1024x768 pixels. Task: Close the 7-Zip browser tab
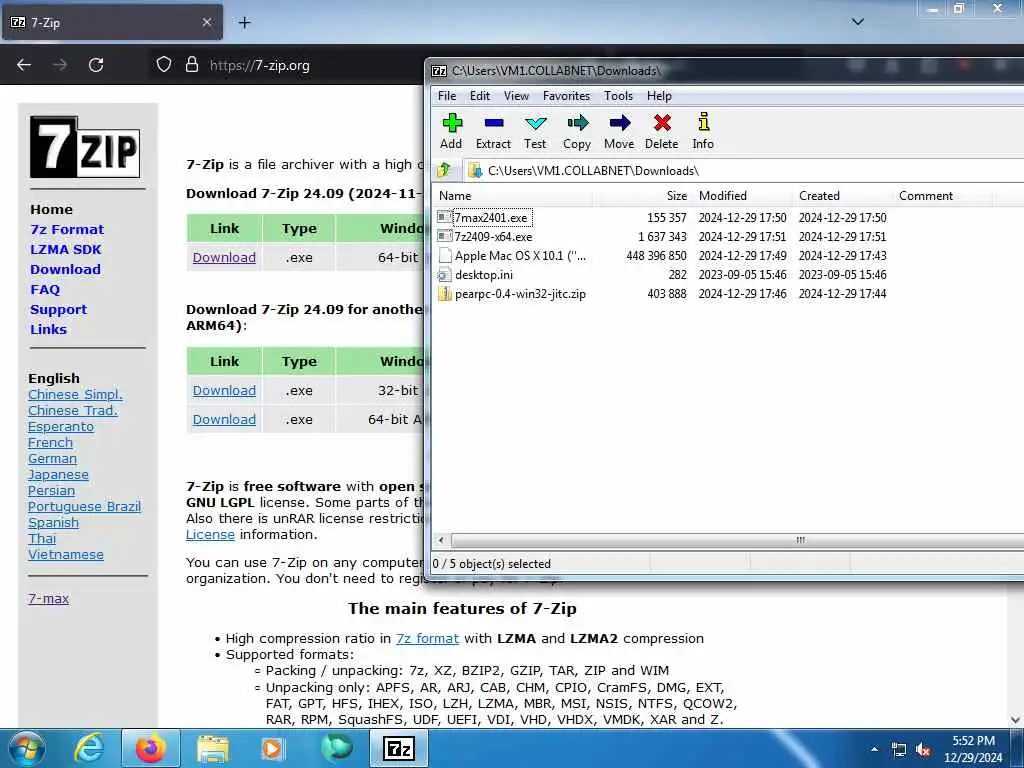[x=207, y=22]
